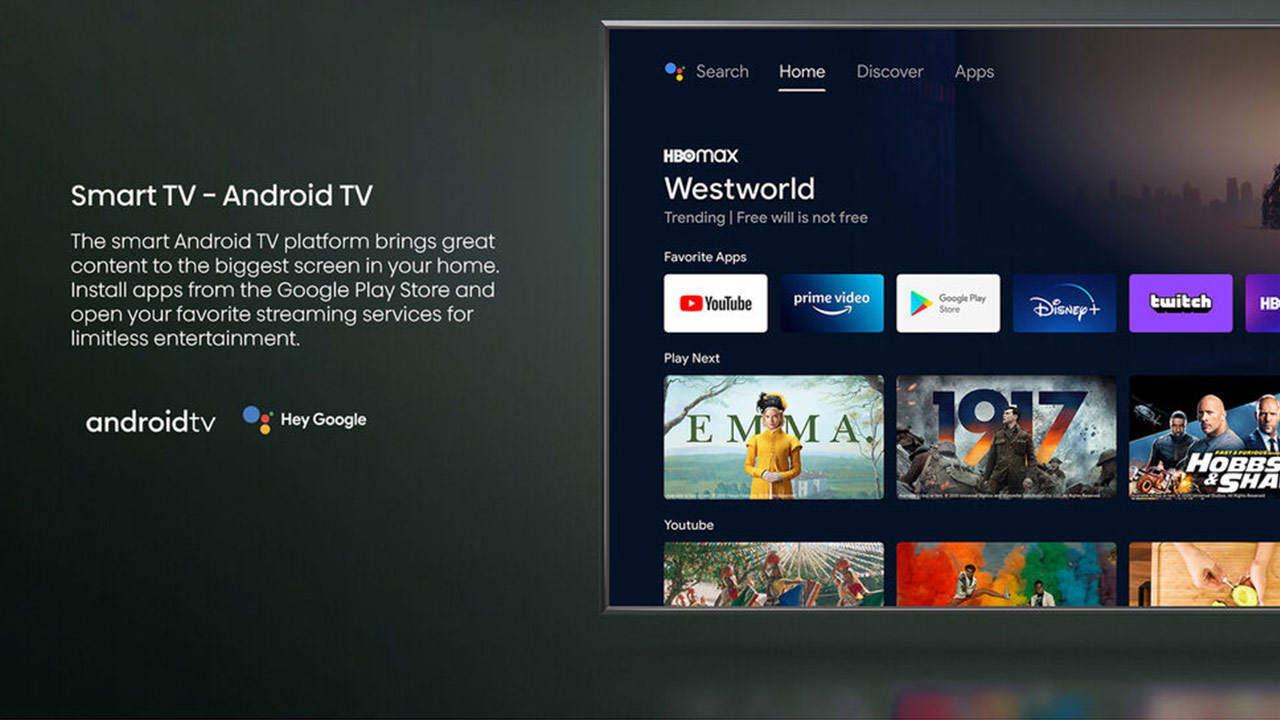Play the Emma movie thumbnail

(x=773, y=437)
